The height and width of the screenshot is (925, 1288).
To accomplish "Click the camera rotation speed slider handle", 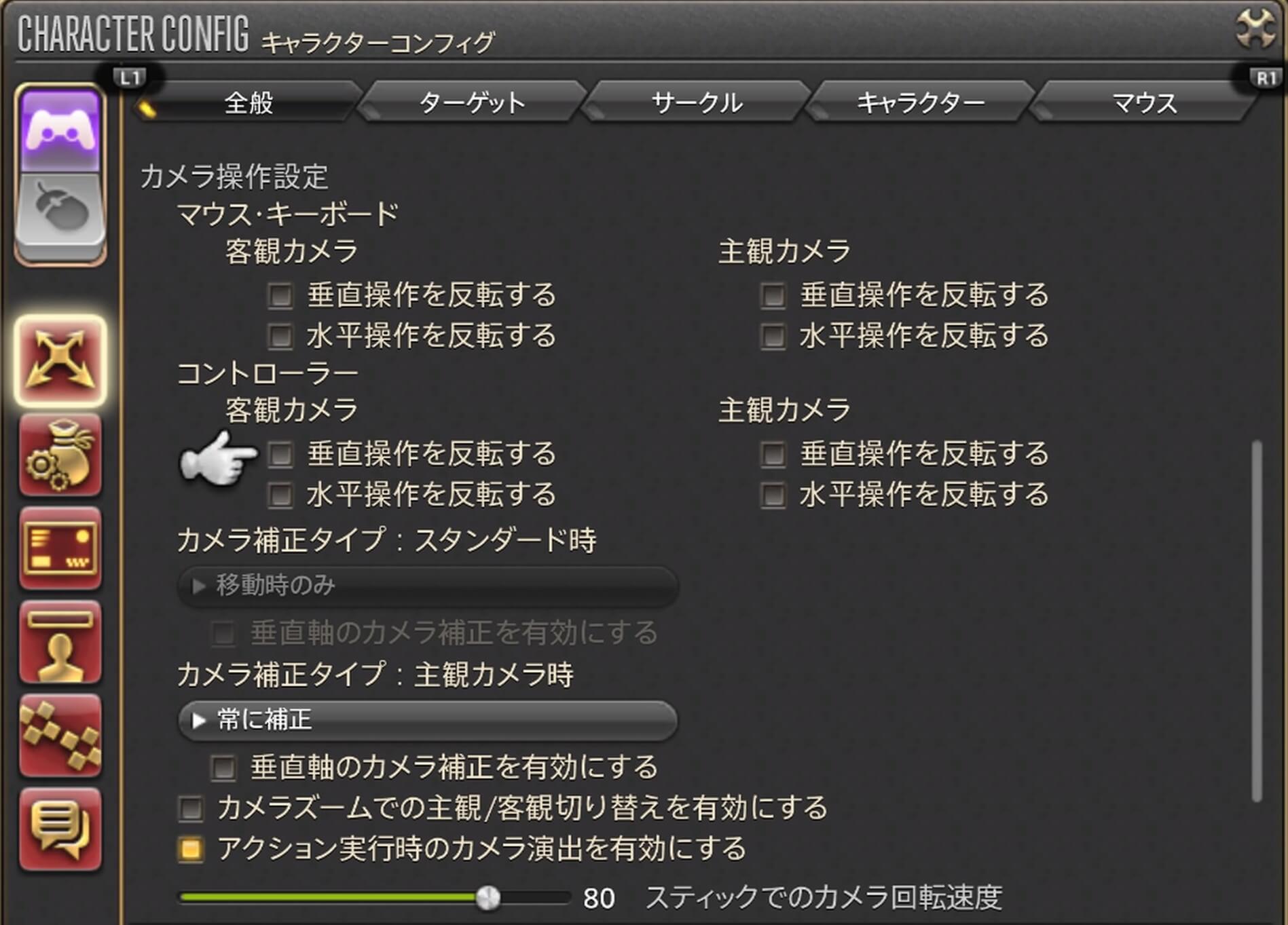I will click(488, 898).
